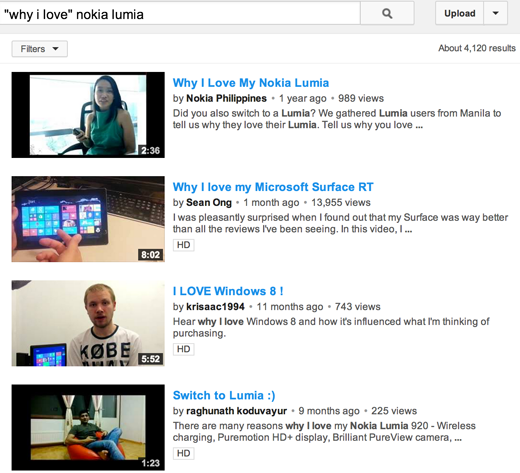The height and width of the screenshot is (473, 520).
Task: Click the HD badge under Surface RT video
Action: point(183,245)
